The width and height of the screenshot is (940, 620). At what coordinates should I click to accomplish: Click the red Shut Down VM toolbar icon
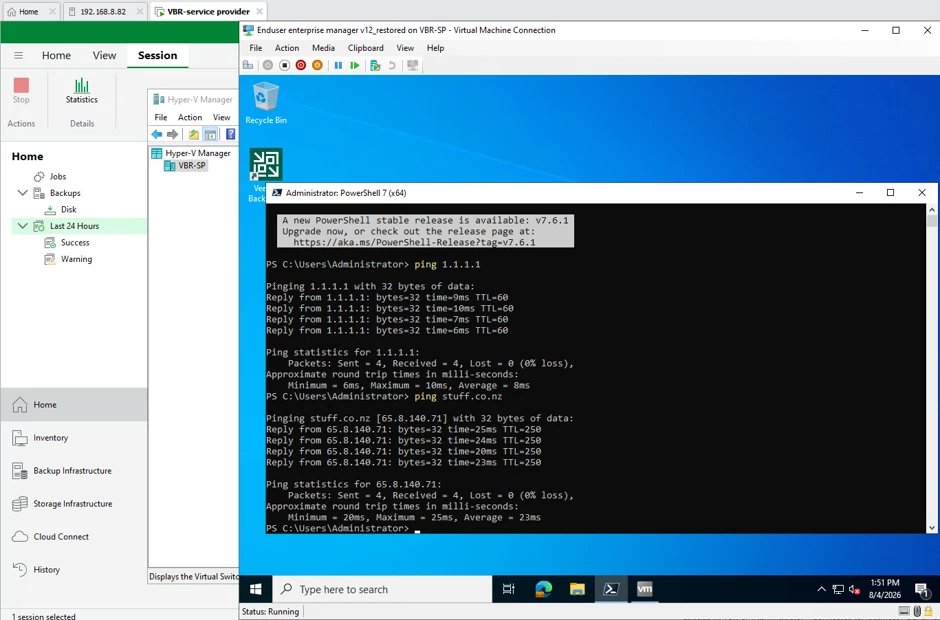click(301, 65)
